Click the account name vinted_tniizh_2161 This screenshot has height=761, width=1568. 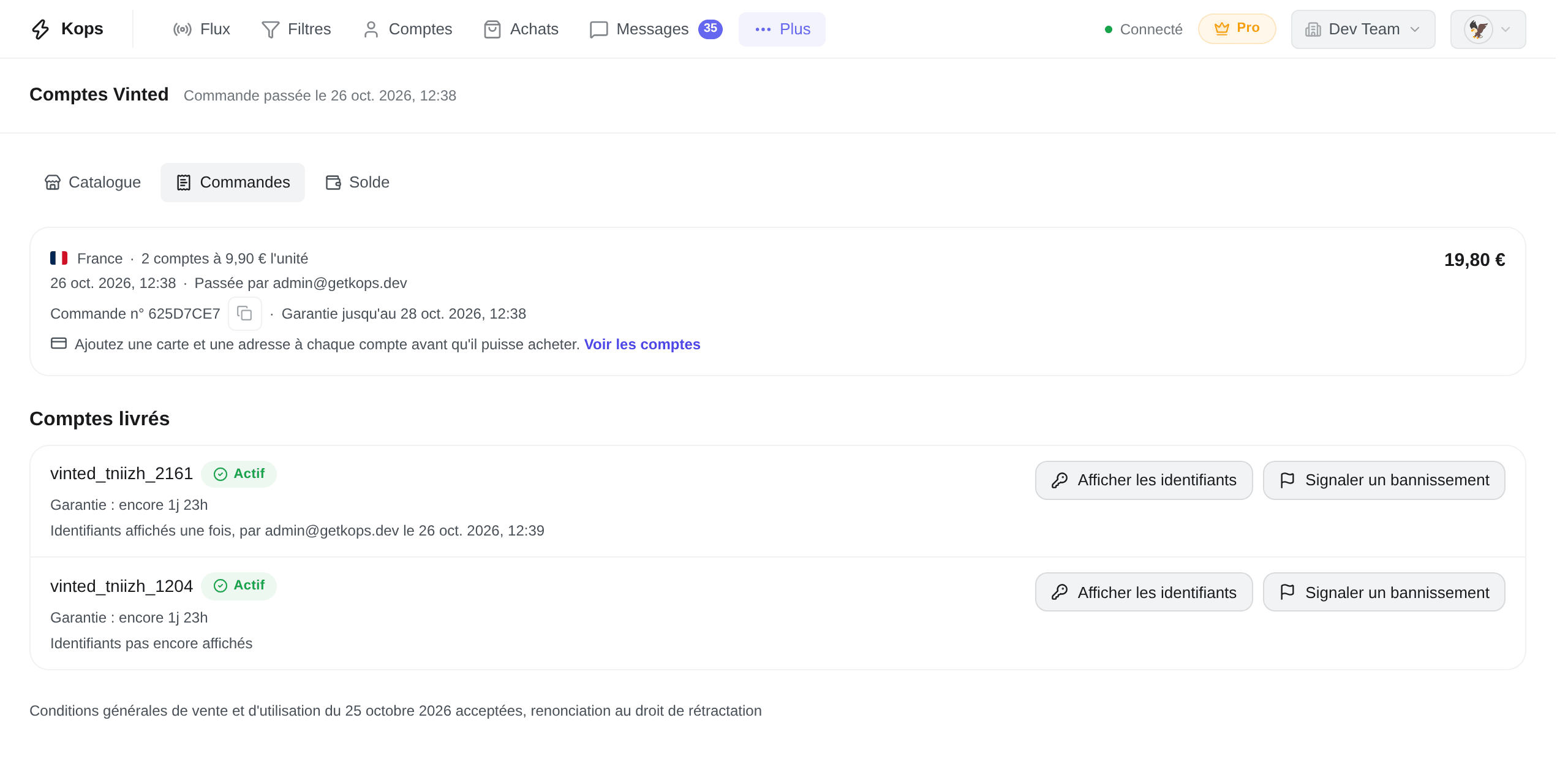point(121,473)
